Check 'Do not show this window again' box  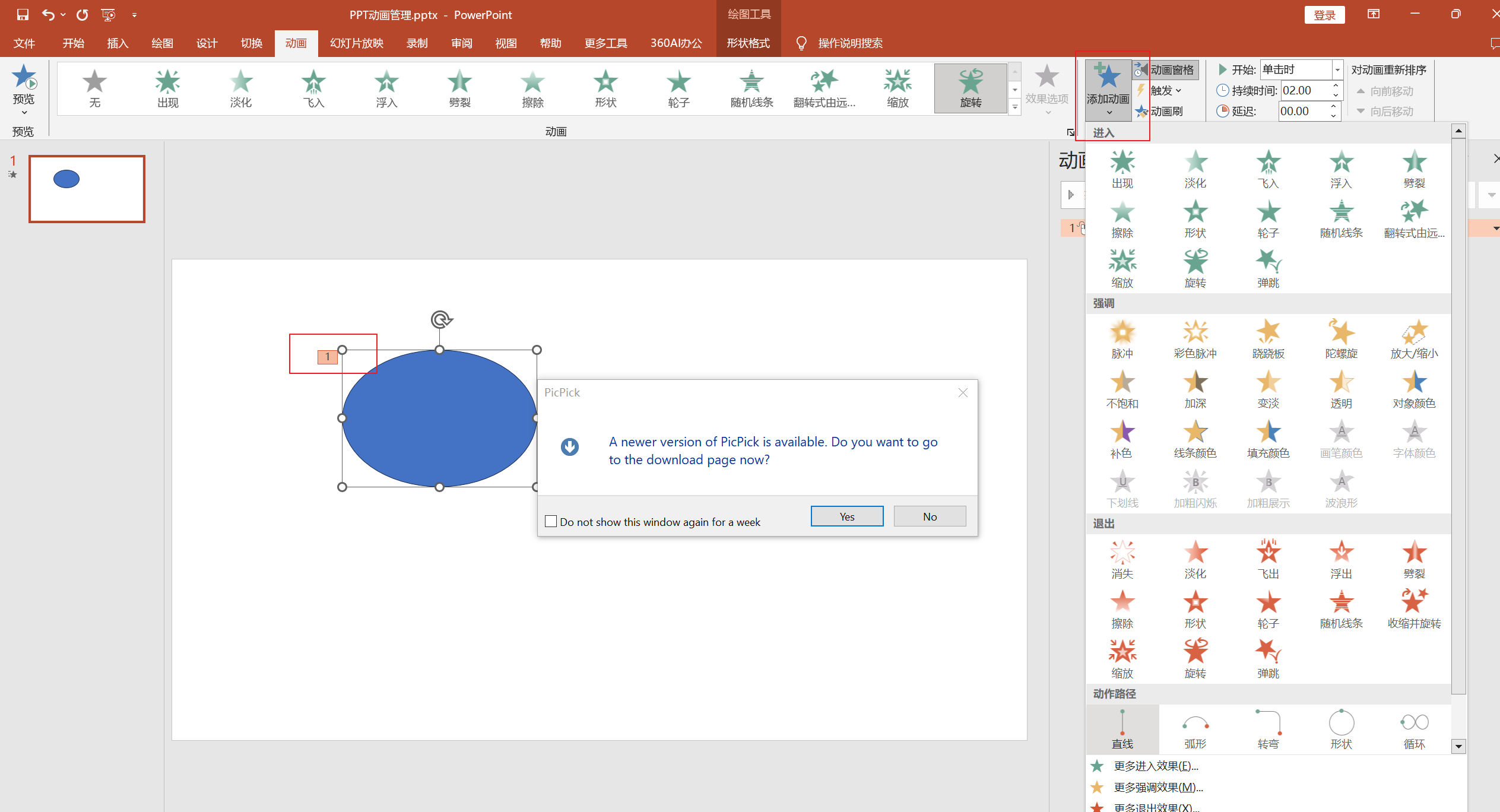click(x=551, y=521)
